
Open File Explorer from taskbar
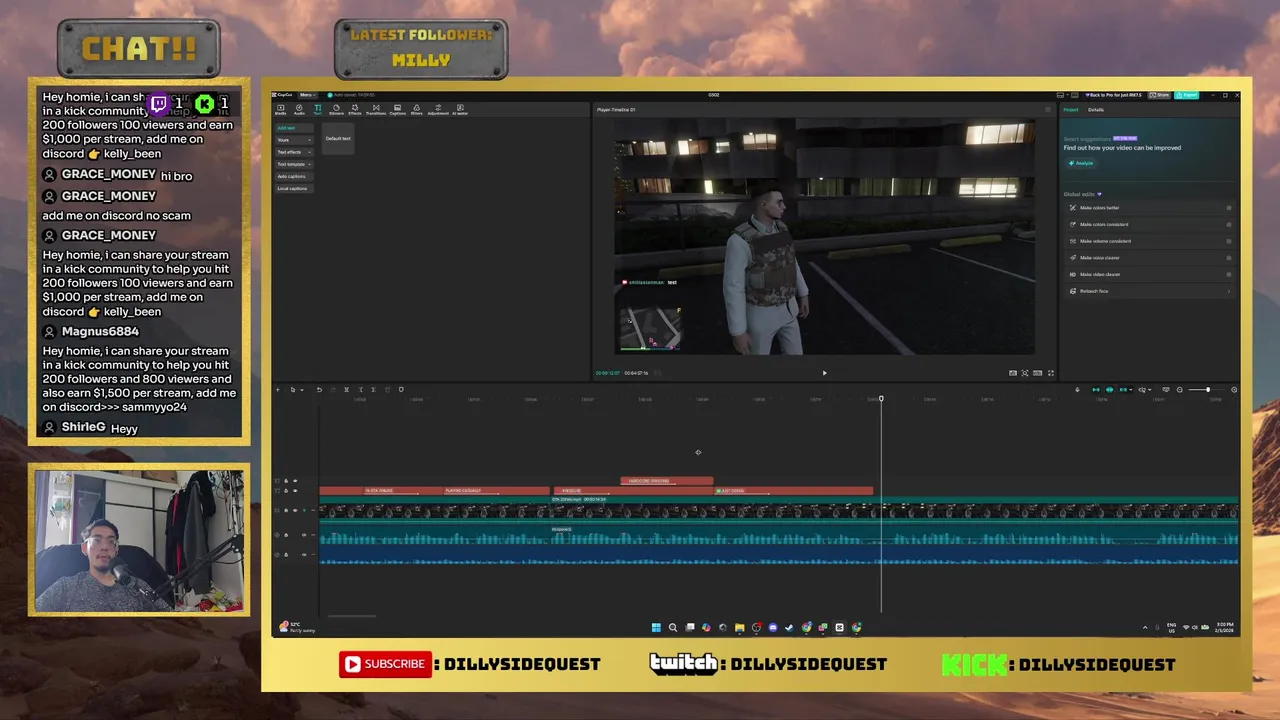click(739, 627)
